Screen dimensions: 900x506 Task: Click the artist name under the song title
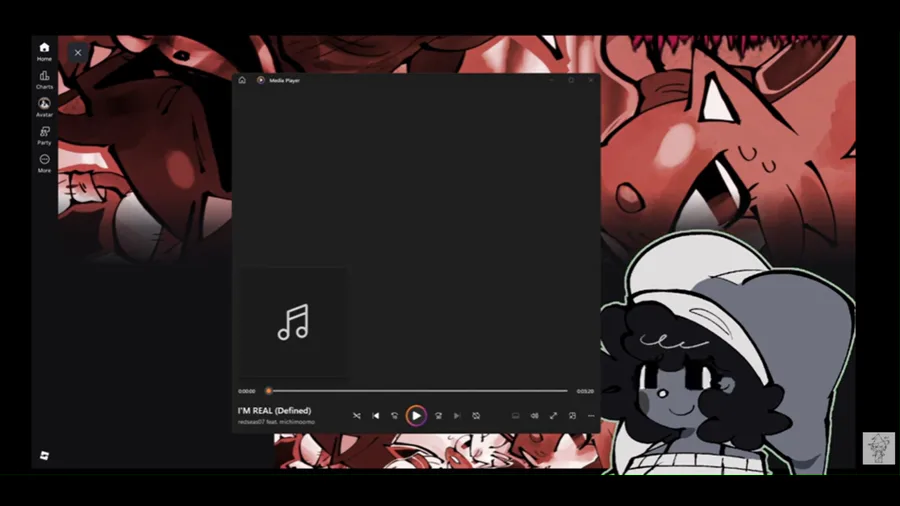277,422
